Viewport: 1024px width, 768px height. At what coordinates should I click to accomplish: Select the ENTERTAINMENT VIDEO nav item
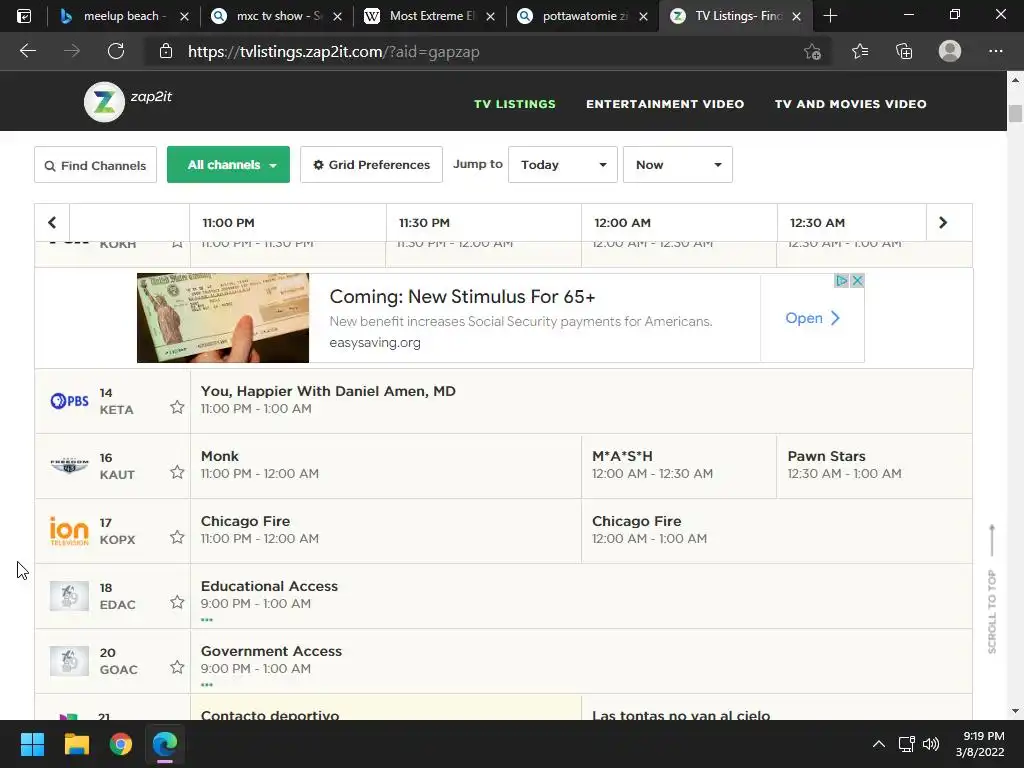[665, 104]
